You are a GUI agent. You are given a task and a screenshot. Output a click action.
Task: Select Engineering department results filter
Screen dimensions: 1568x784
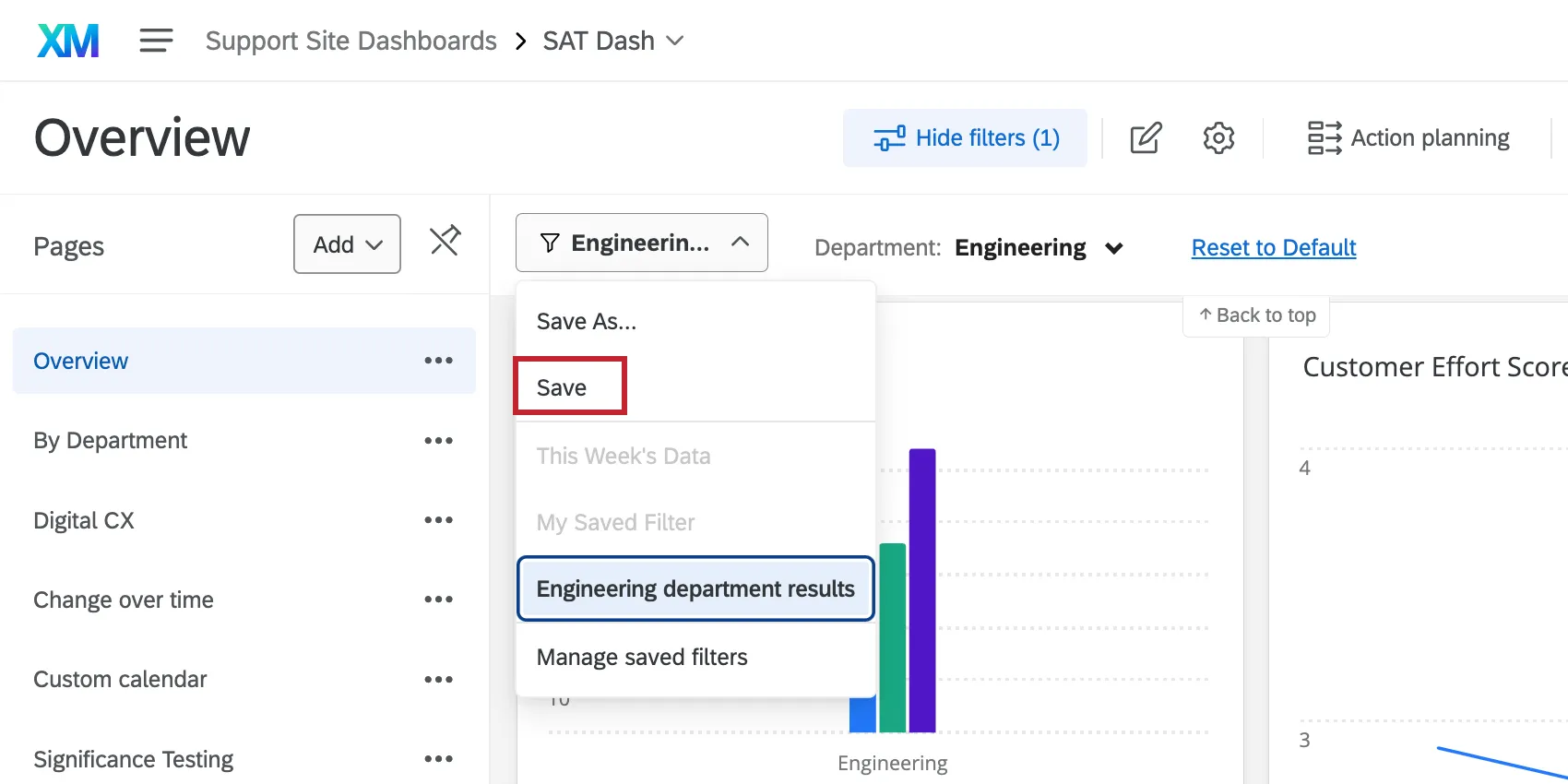(x=695, y=589)
